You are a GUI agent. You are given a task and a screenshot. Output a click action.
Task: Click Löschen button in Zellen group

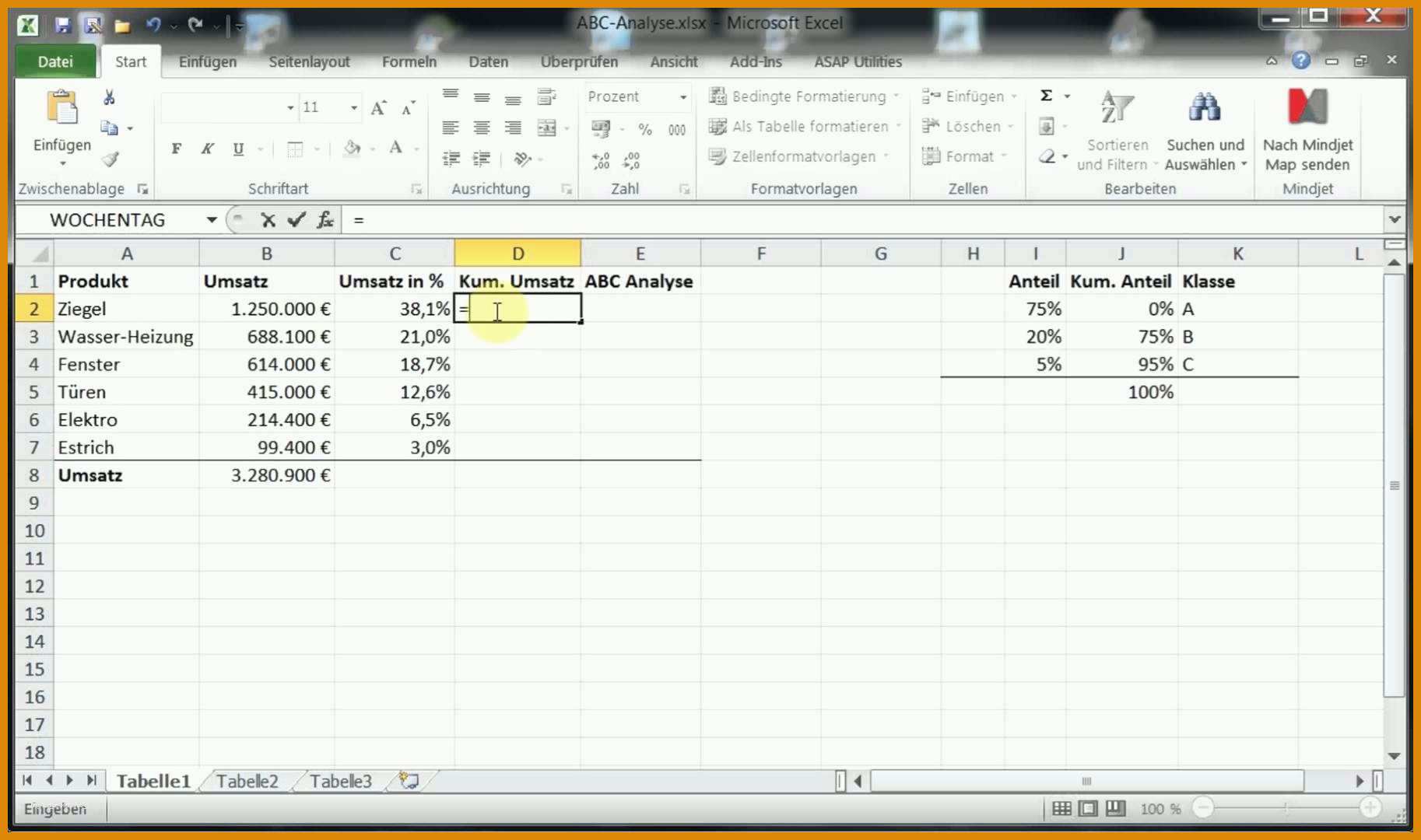(967, 126)
